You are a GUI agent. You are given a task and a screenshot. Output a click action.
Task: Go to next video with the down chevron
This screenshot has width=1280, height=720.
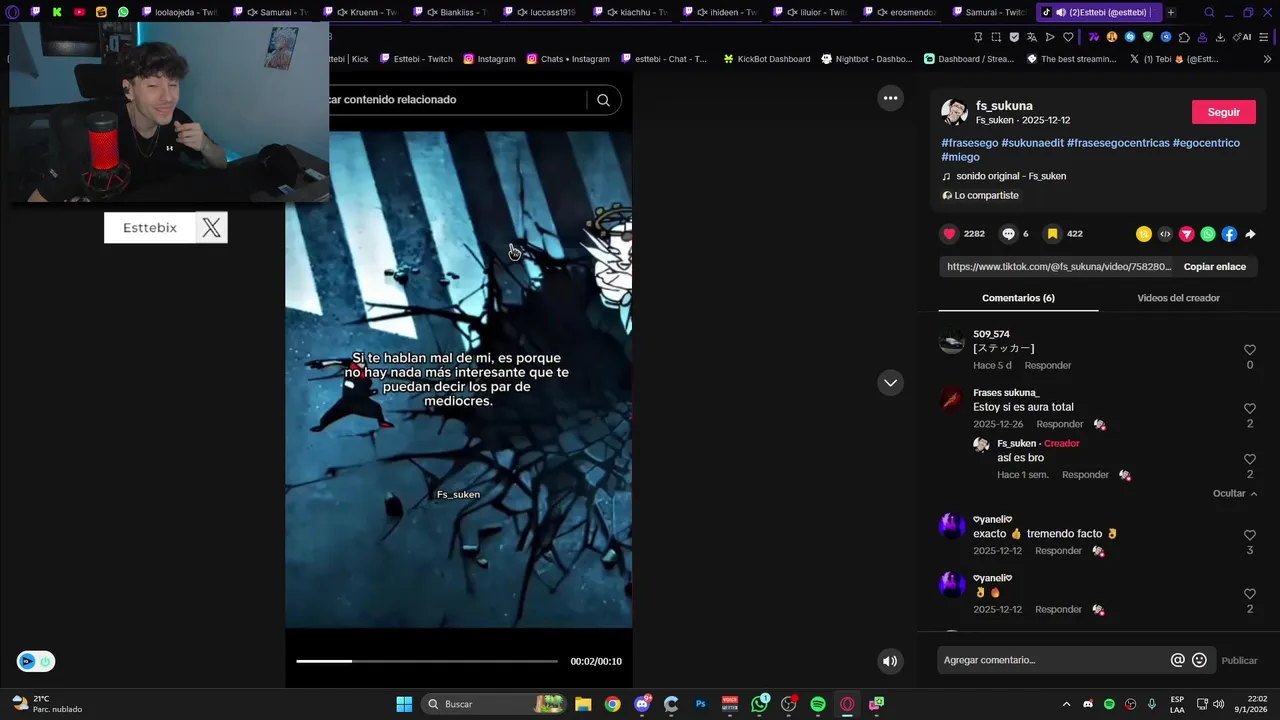pos(890,383)
